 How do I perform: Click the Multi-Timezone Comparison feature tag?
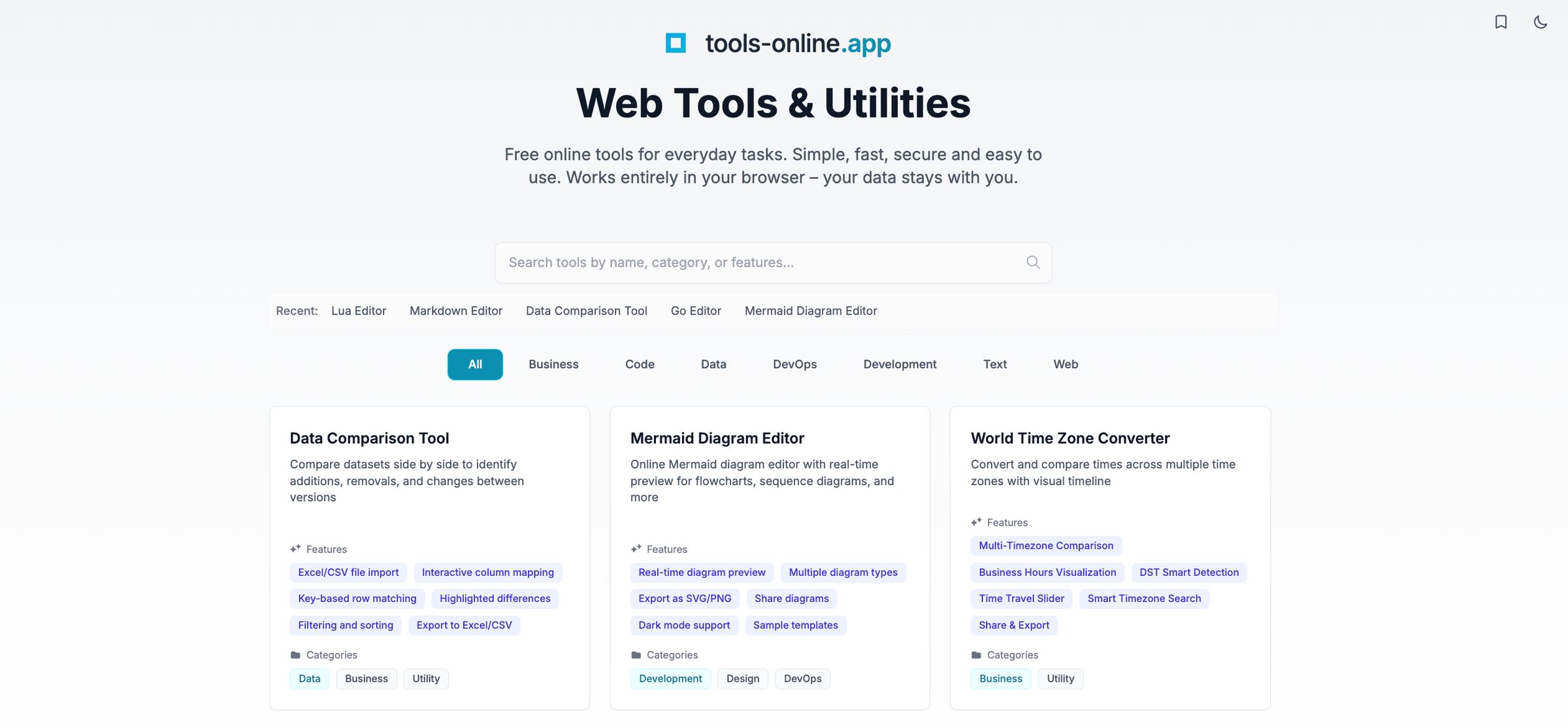[1045, 546]
